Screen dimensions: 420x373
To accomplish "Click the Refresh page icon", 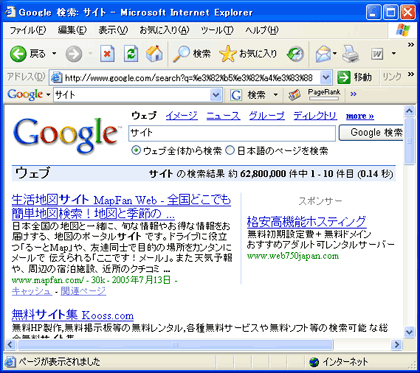I will click(x=131, y=54).
